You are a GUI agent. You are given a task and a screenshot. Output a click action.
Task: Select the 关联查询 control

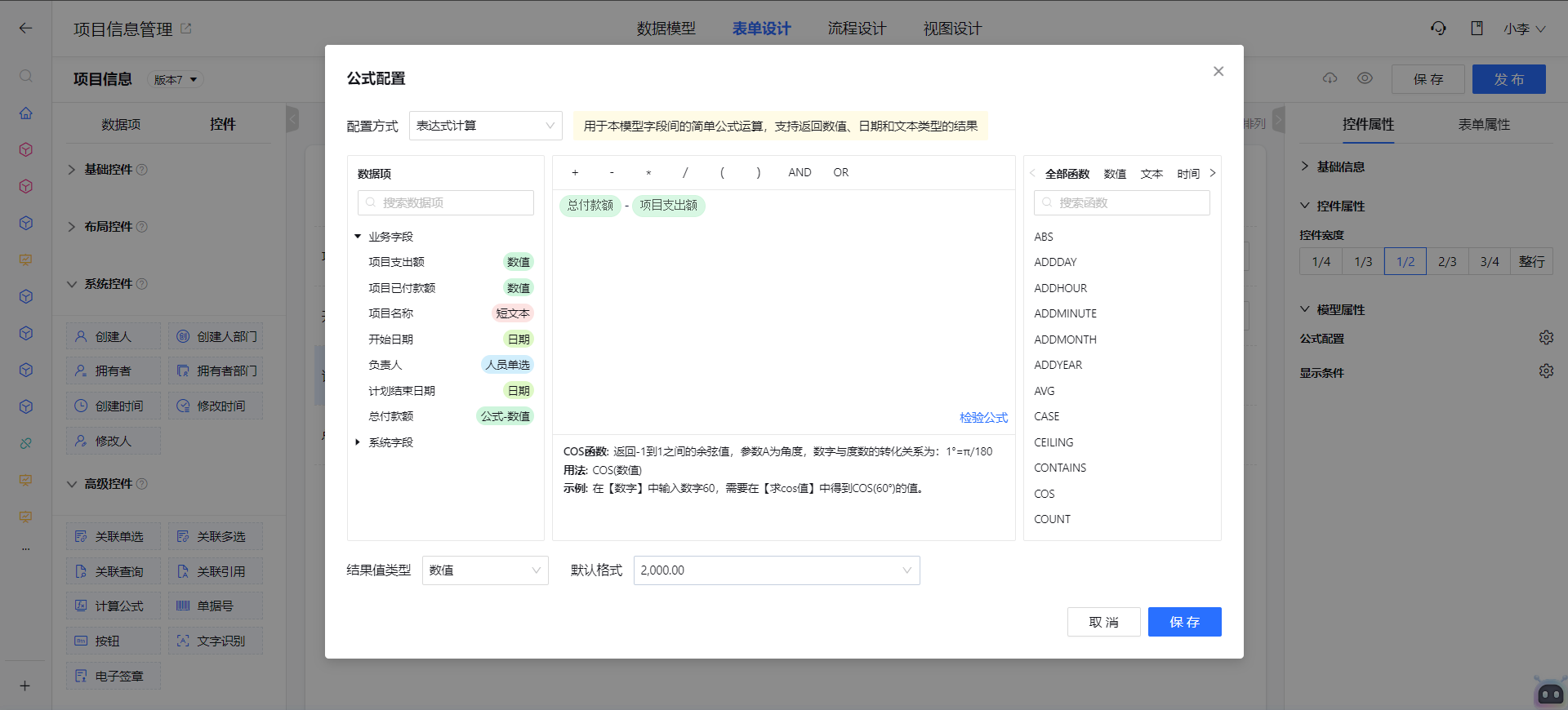pos(114,571)
